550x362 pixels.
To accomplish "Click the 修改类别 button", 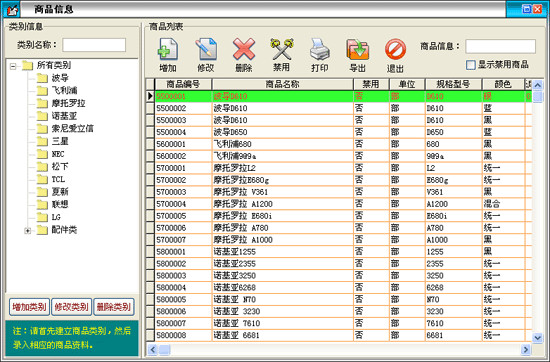I will [x=72, y=307].
